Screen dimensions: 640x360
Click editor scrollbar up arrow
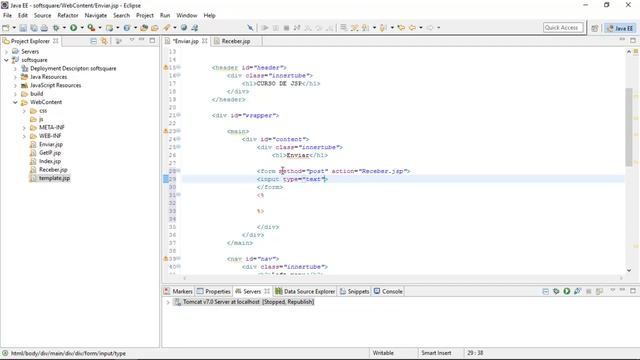coord(629,51)
